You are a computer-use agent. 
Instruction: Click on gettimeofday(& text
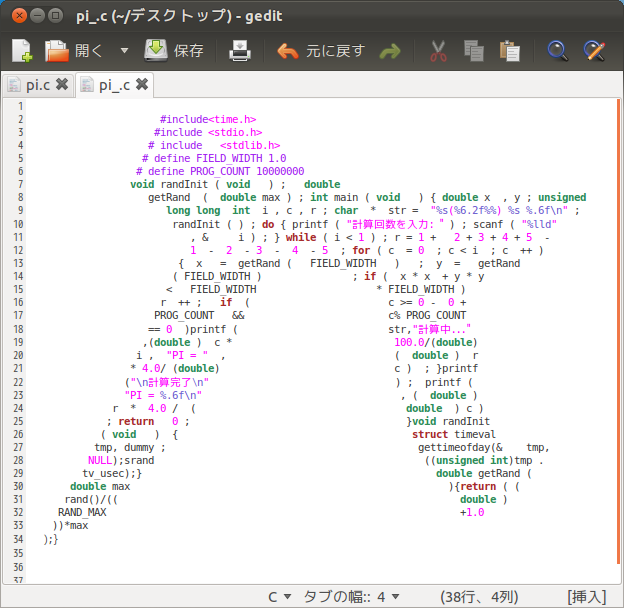coord(460,448)
